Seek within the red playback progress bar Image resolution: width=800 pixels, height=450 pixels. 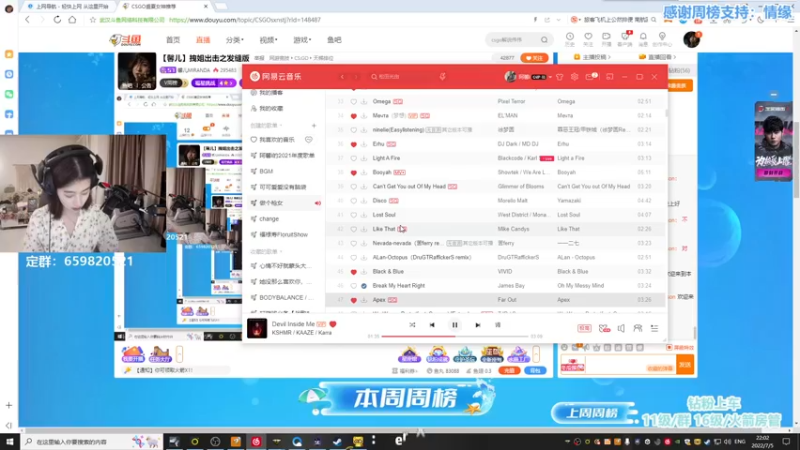pyautogui.click(x=454, y=336)
